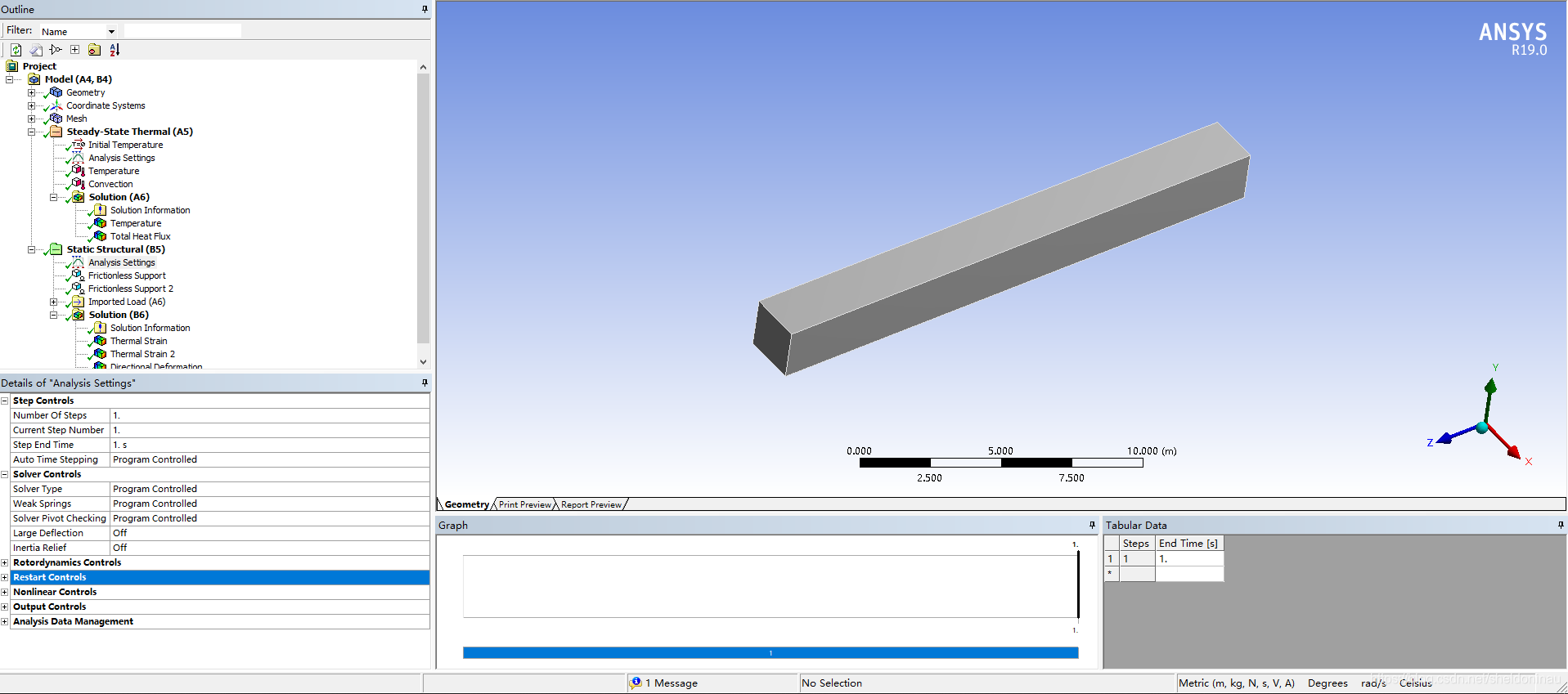Select Analysis Settings under Static Structural

click(122, 262)
